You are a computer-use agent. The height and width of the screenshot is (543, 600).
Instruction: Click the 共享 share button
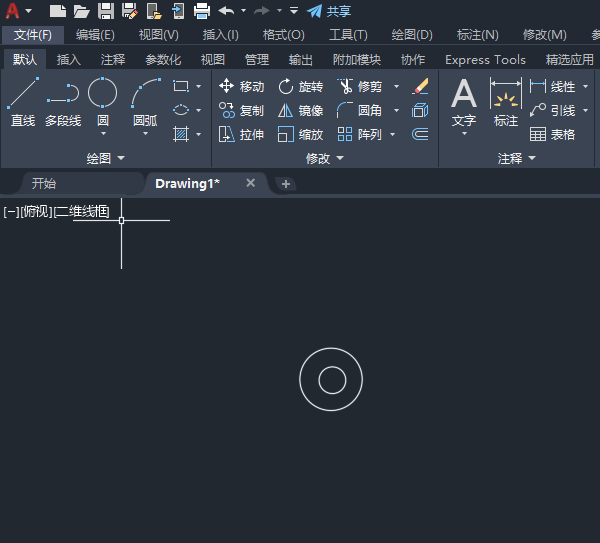click(x=329, y=11)
